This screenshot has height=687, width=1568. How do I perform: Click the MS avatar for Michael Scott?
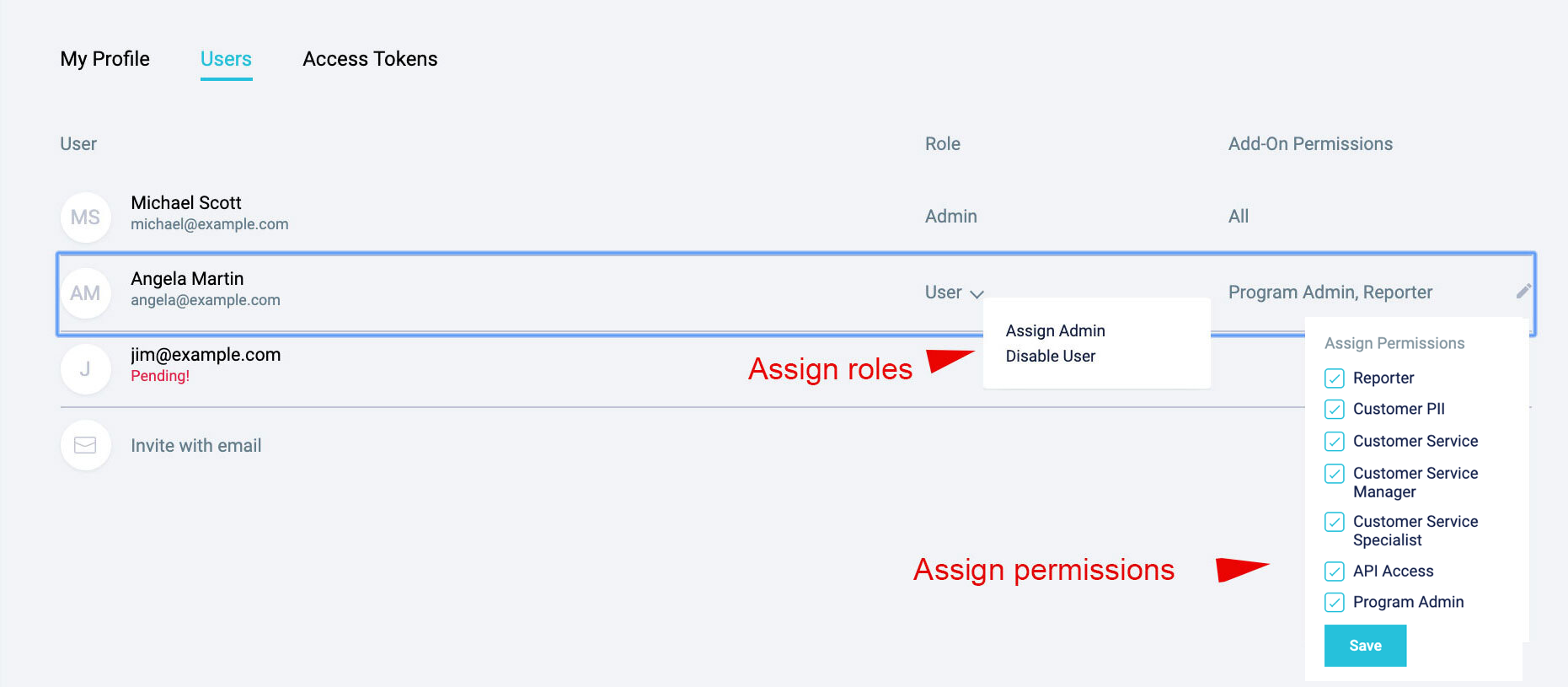85,217
